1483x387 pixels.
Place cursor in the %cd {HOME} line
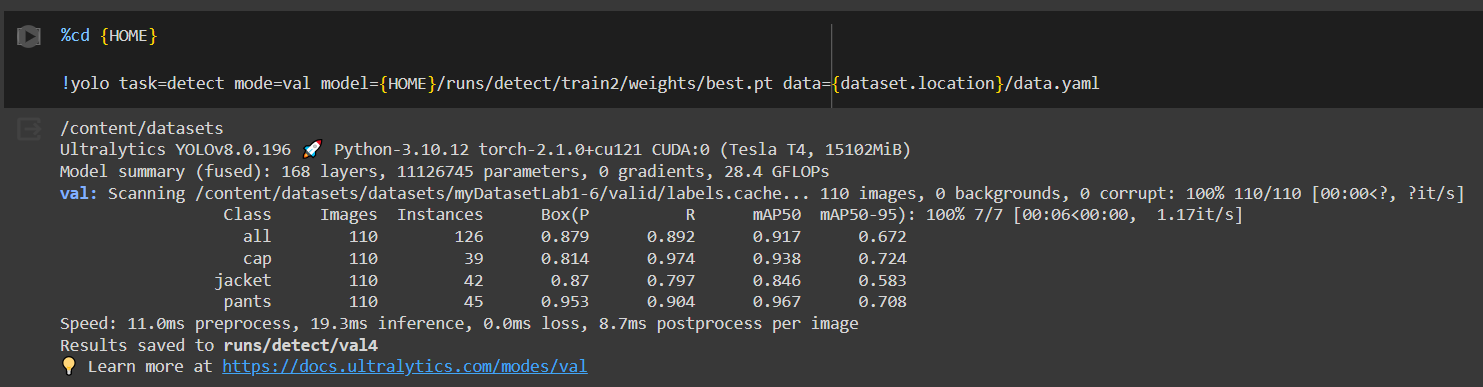109,36
